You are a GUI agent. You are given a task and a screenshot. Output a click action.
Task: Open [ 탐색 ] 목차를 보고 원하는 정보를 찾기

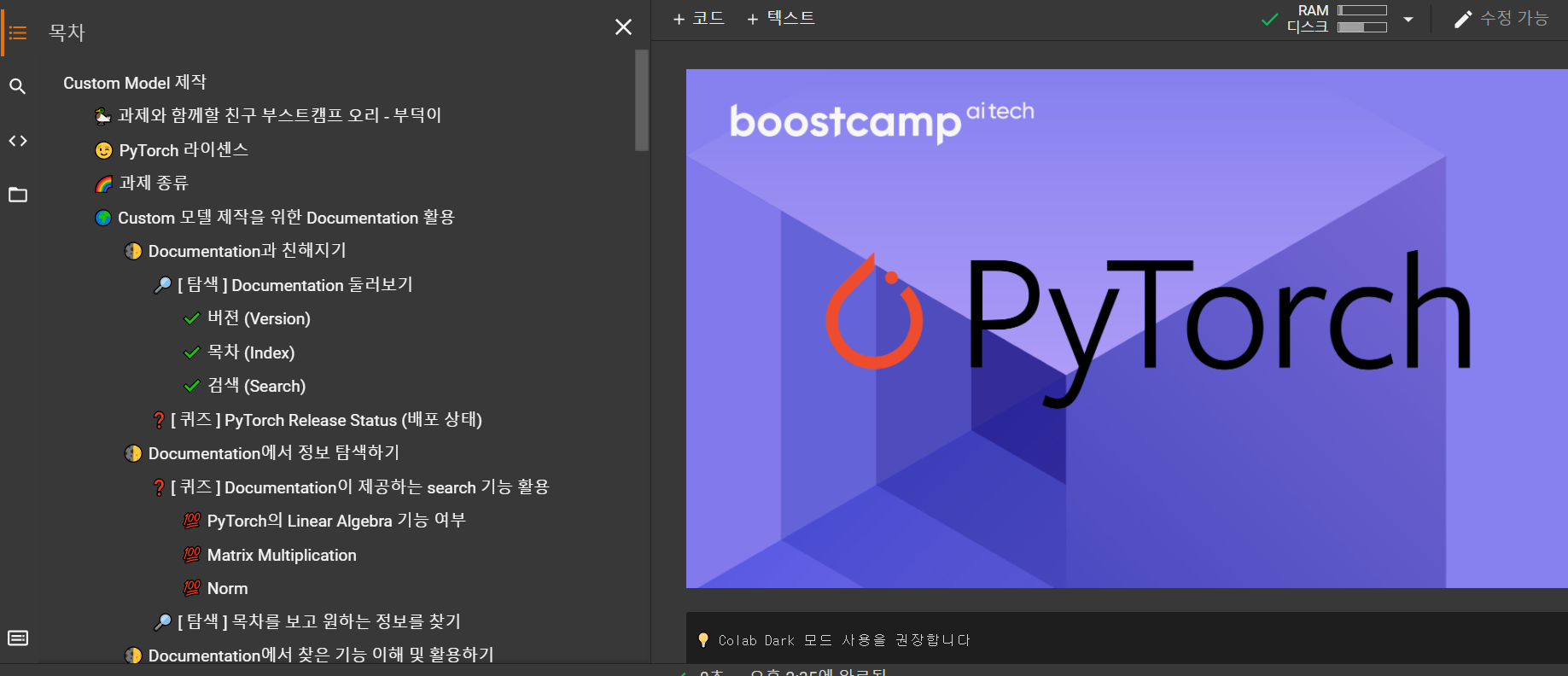pyautogui.click(x=306, y=622)
